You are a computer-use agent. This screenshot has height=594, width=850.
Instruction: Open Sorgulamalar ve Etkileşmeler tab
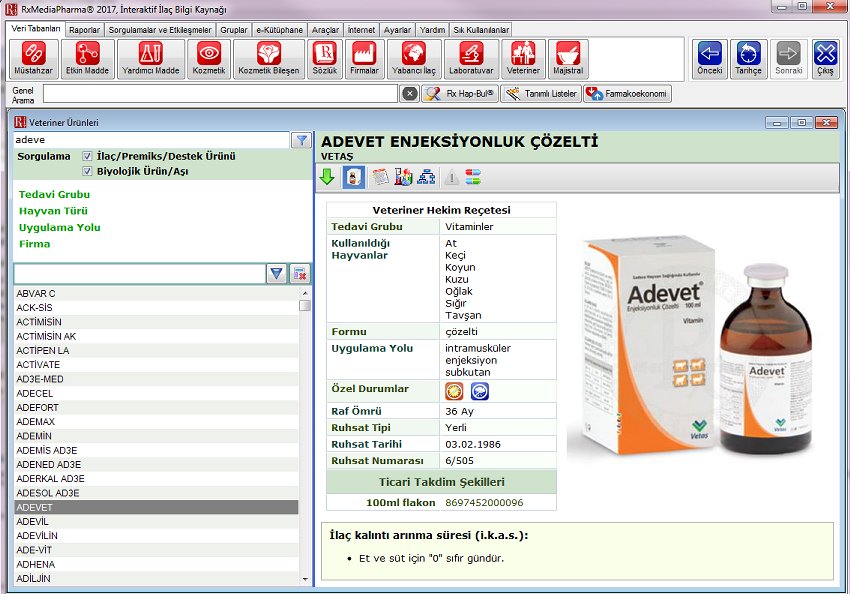click(160, 30)
